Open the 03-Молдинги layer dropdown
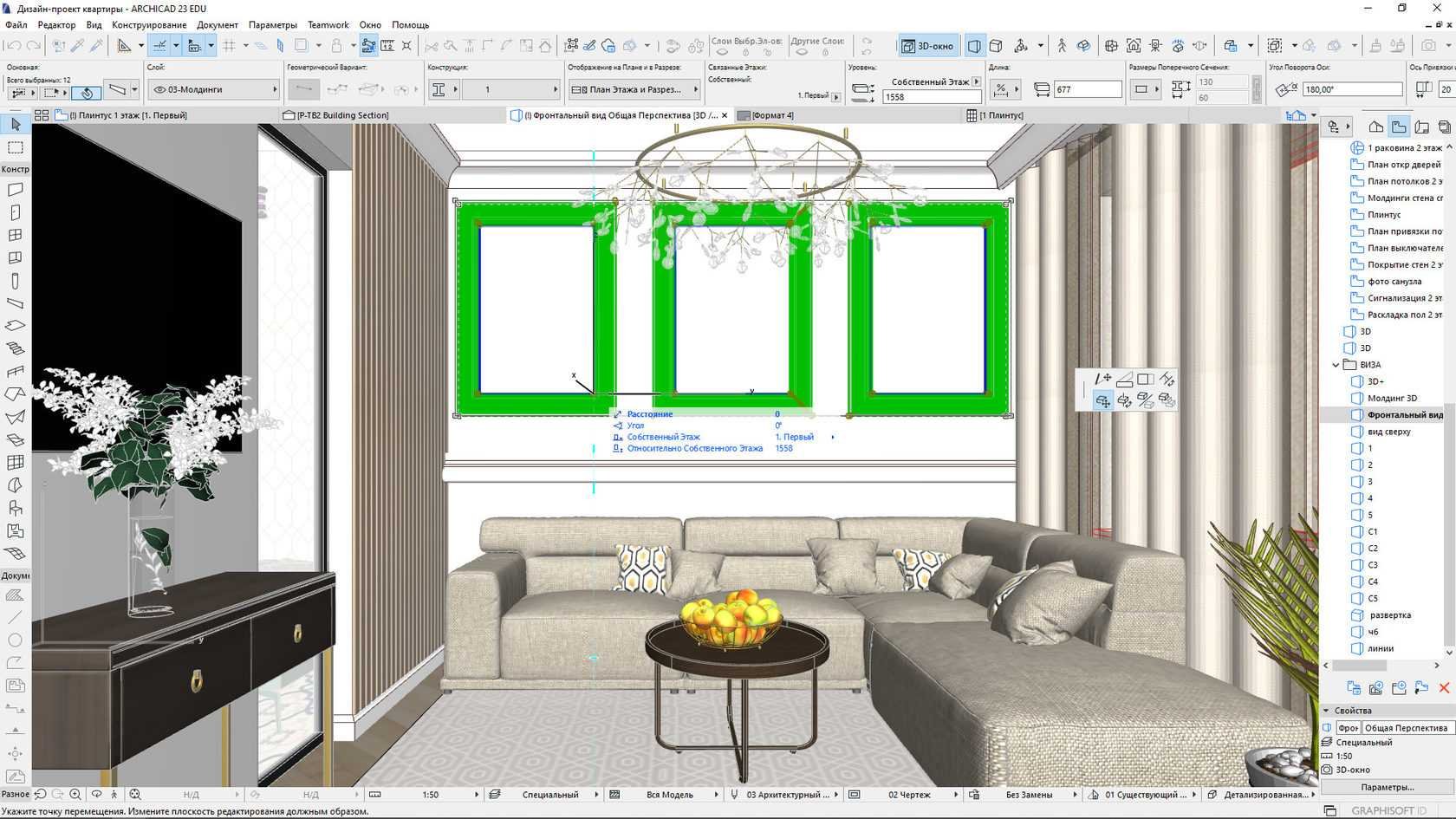1456x819 pixels. [213, 89]
